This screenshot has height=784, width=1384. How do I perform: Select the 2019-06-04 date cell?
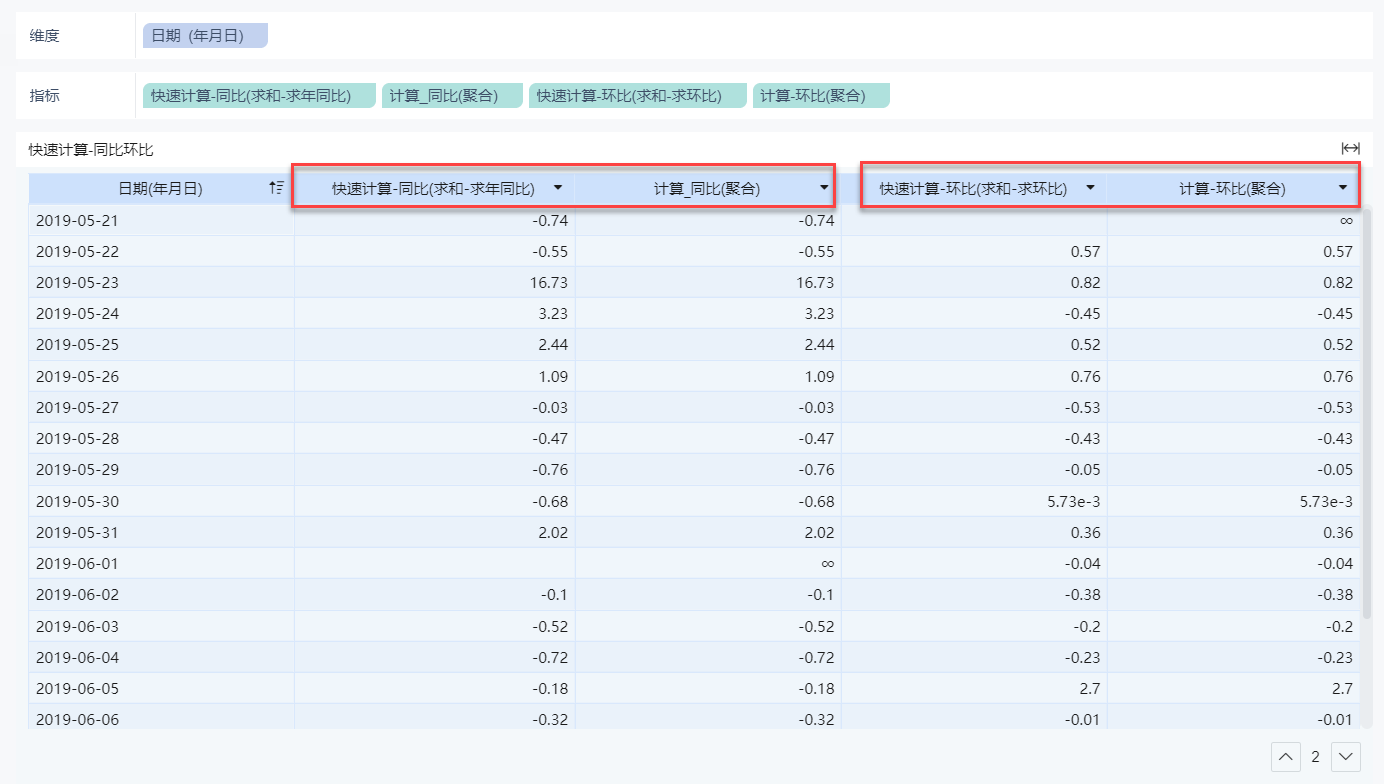162,657
